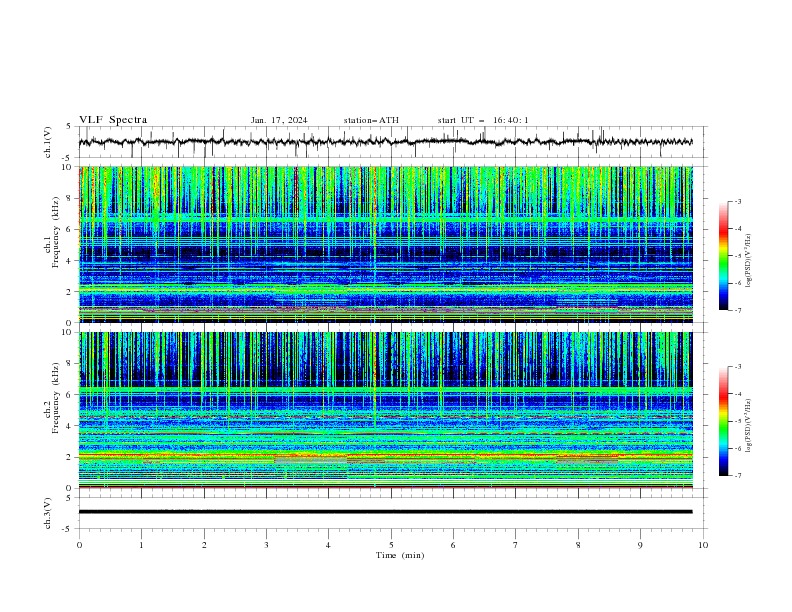Click the ch.2 spectrogram panel
Screen dimensions: 792x612
(386, 410)
